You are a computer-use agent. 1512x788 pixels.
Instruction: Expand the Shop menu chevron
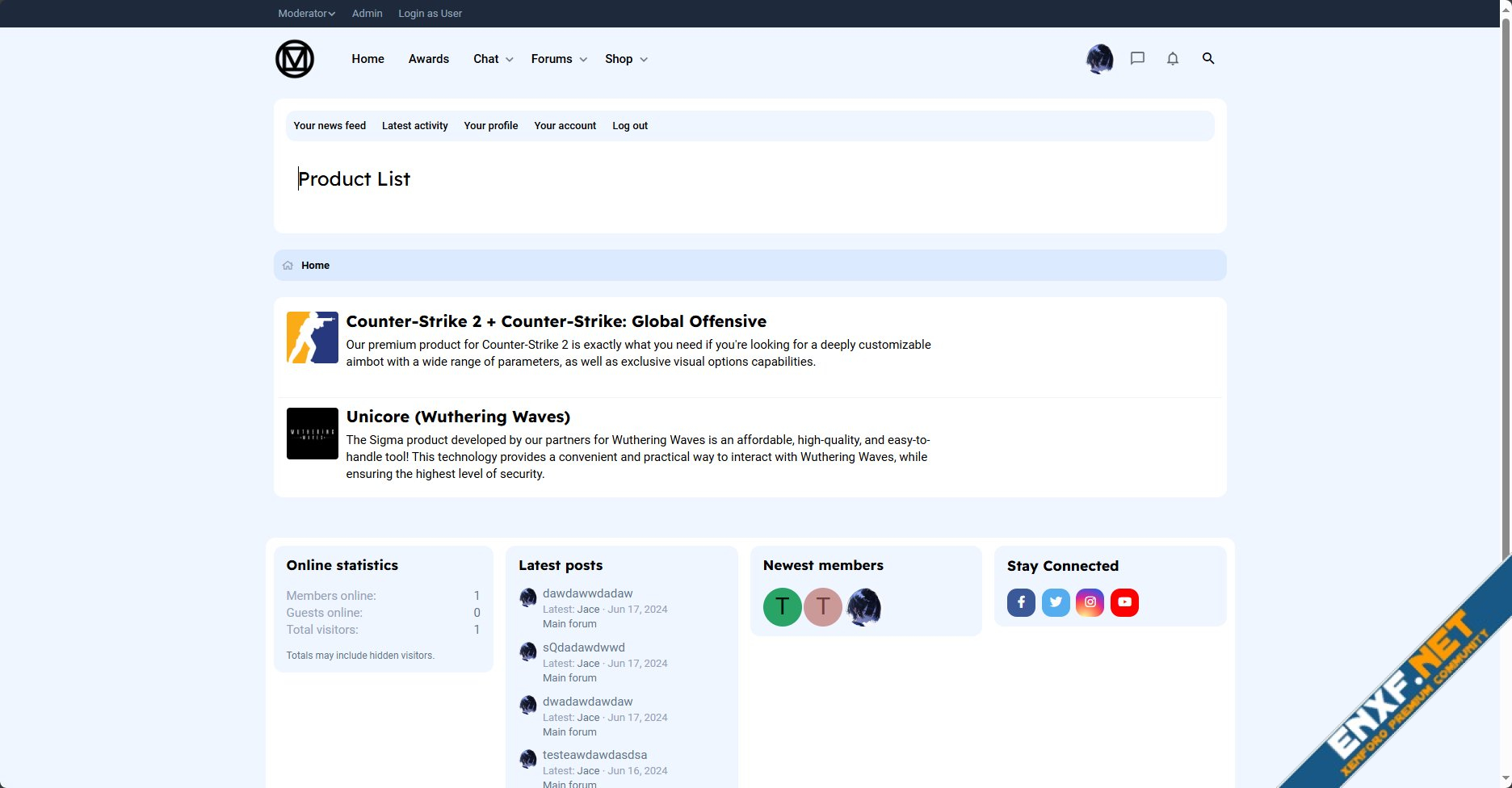[x=644, y=60]
